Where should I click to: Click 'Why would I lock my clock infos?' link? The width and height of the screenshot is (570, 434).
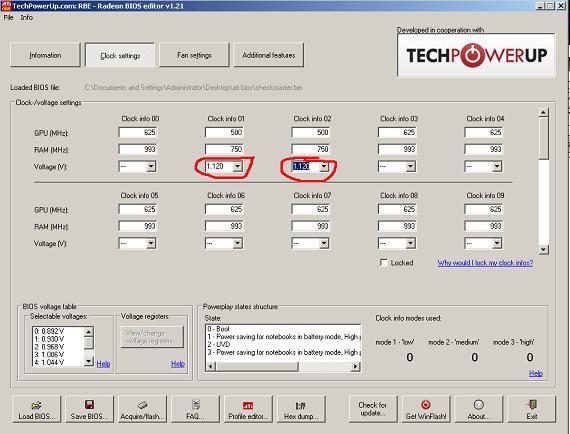coord(485,263)
